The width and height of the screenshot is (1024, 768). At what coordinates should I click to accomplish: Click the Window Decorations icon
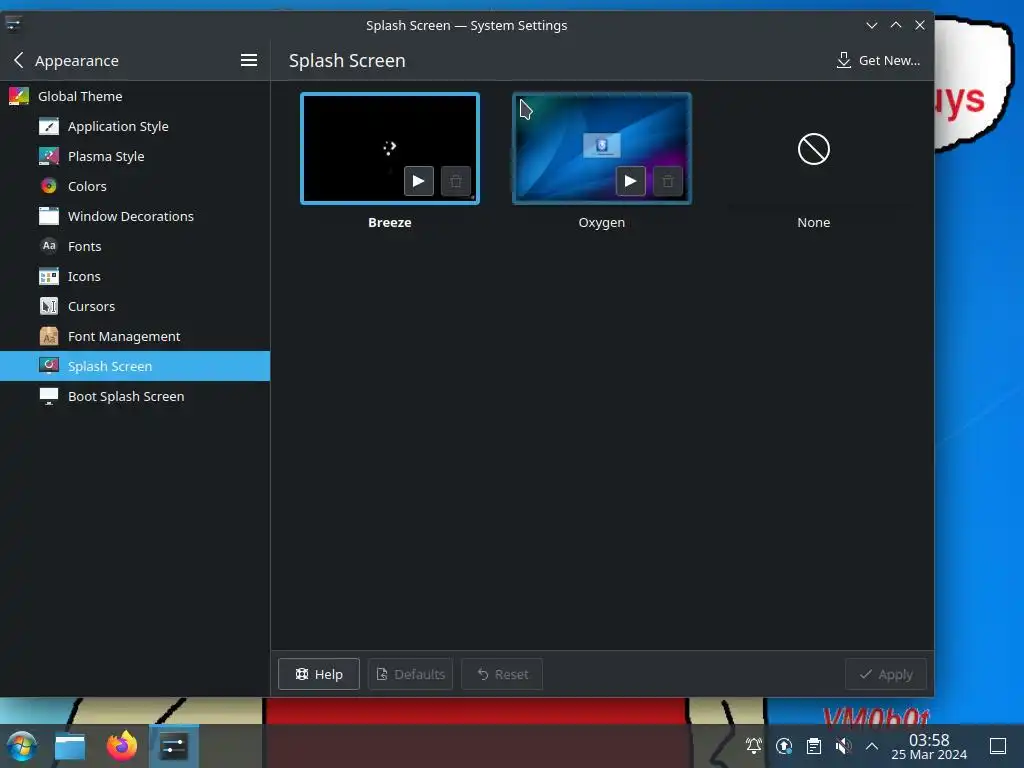49,216
